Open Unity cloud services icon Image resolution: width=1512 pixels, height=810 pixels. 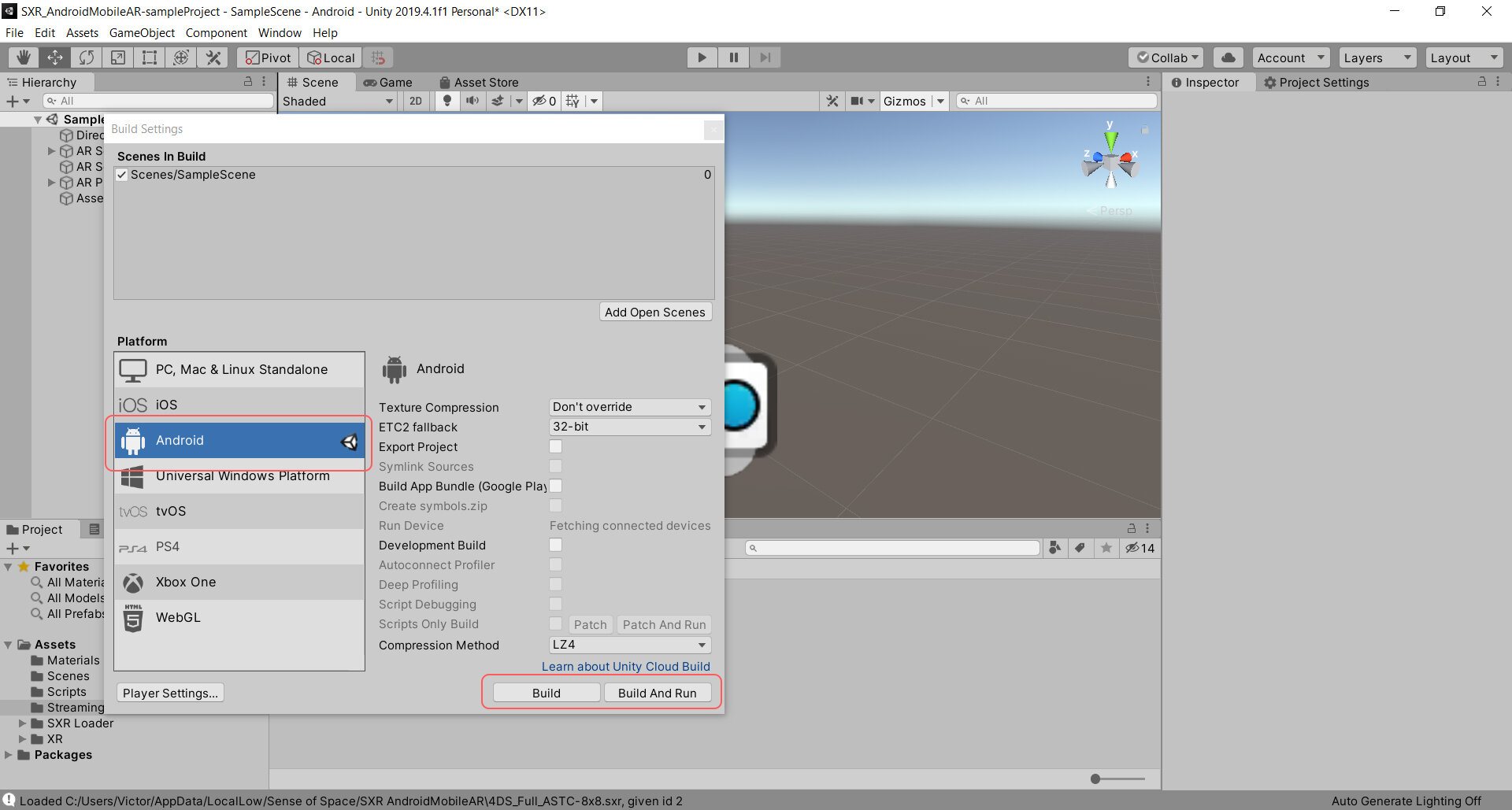[x=1228, y=57]
